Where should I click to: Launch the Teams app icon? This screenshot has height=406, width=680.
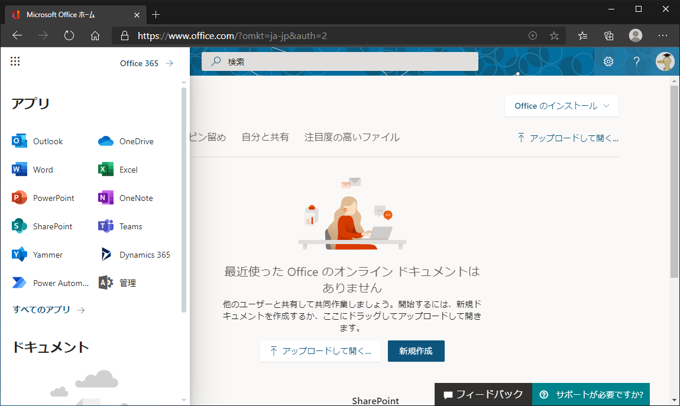click(x=105, y=226)
